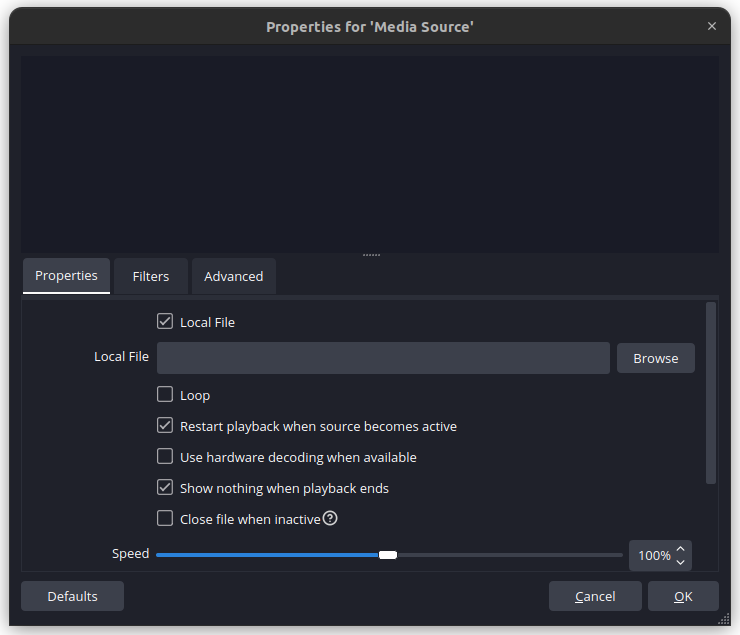Click the preview splitter handle dots

click(x=371, y=255)
